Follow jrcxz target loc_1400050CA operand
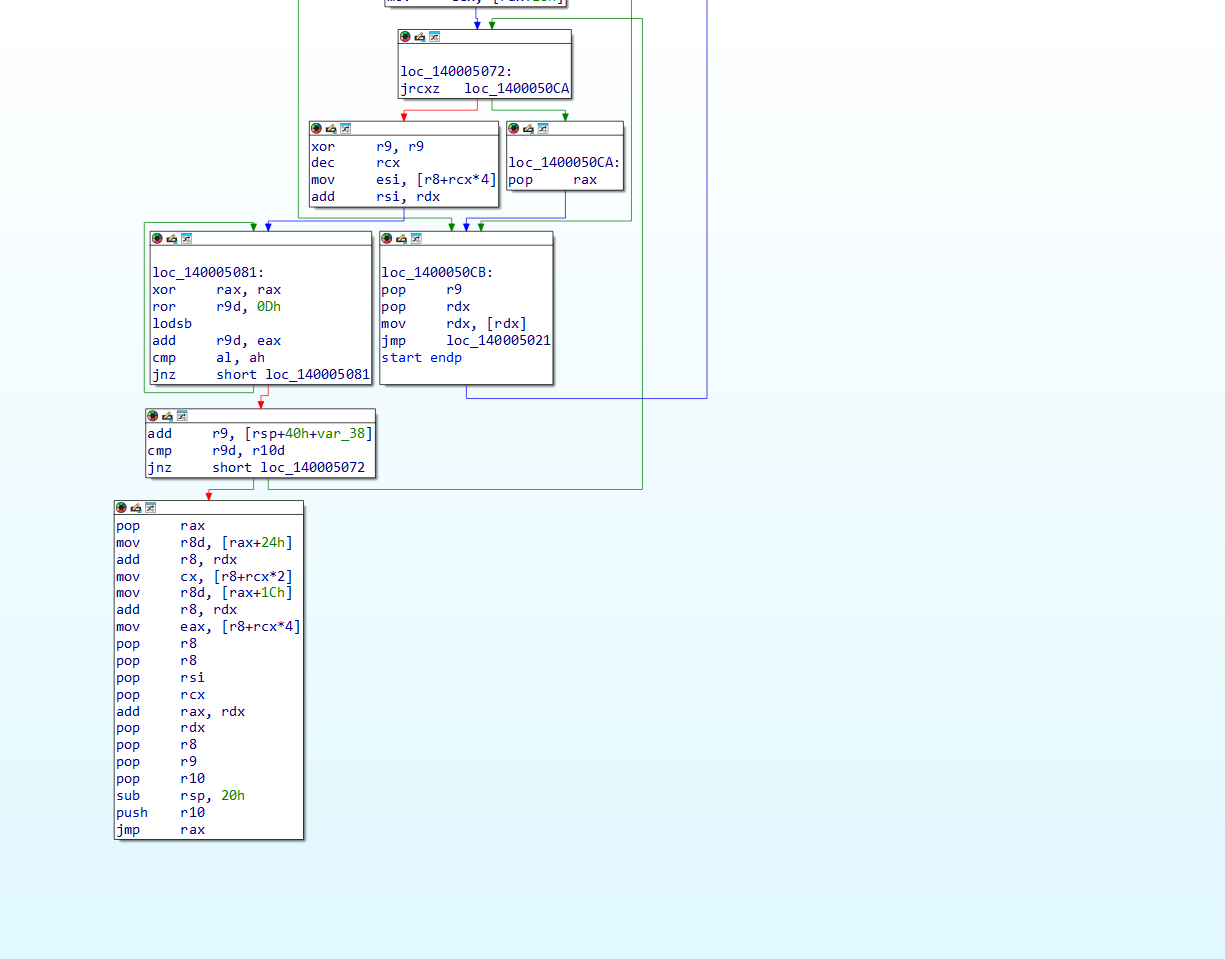The height and width of the screenshot is (959, 1225). (x=516, y=89)
